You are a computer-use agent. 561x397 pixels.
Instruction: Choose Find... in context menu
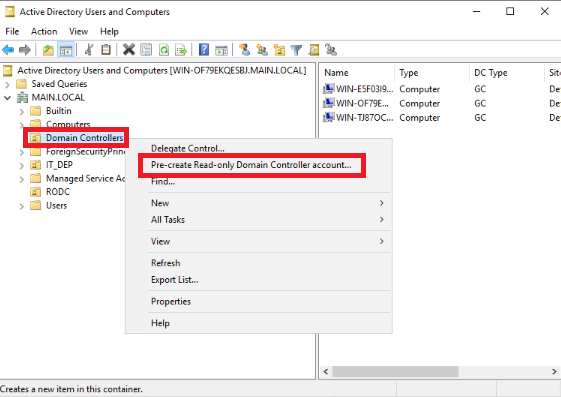coord(163,181)
